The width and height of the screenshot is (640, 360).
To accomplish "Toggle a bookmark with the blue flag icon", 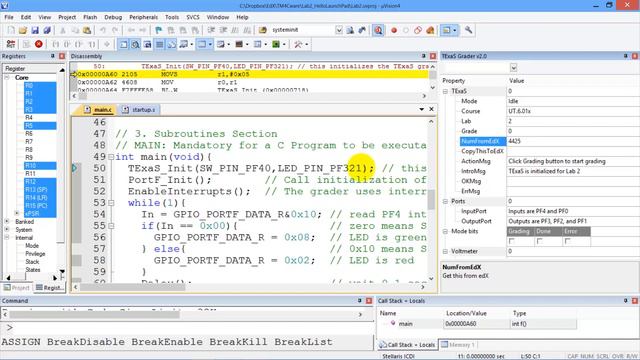I will (158, 30).
